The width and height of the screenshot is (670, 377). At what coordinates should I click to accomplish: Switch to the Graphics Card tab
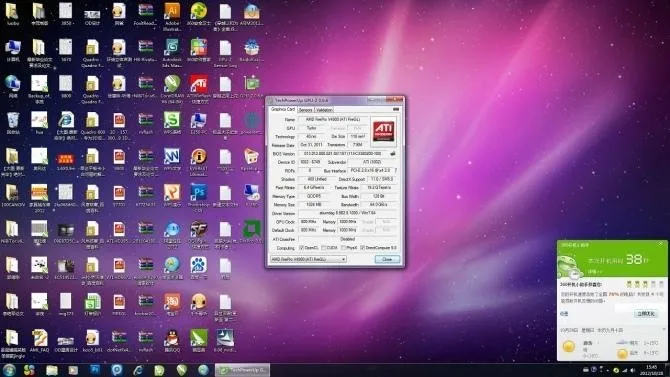[282, 109]
